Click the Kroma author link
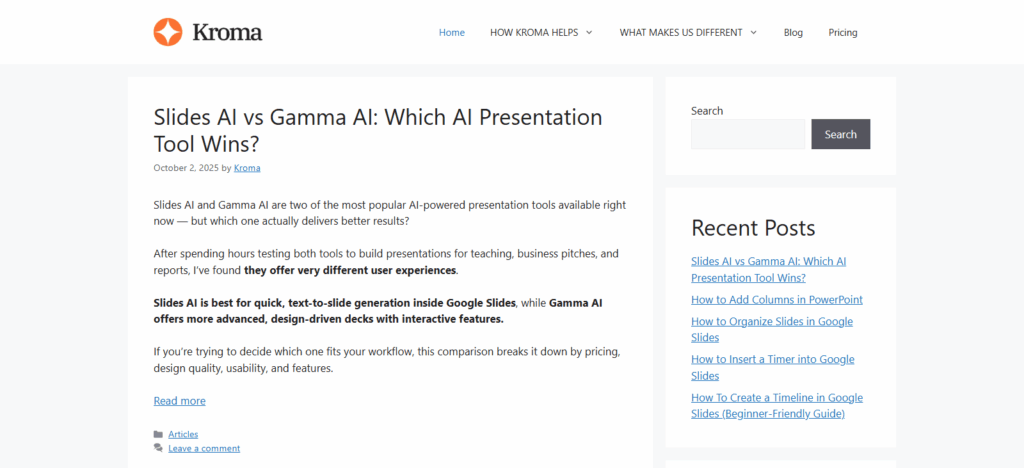Image resolution: width=1024 pixels, height=468 pixels. click(x=247, y=168)
